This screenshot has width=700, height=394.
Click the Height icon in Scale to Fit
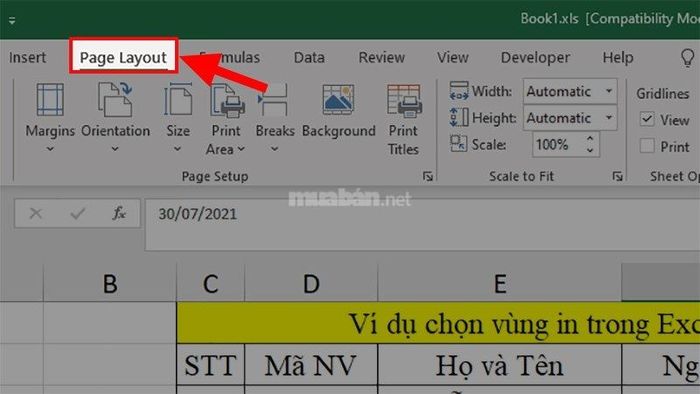[459, 117]
